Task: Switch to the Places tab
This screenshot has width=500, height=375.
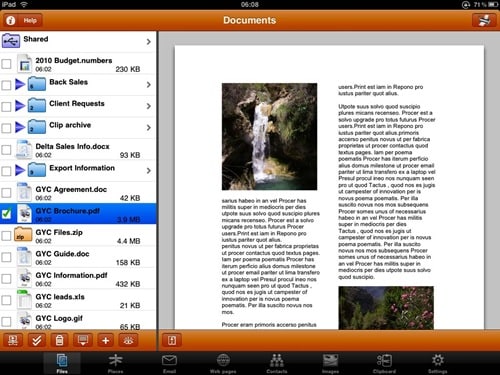Action: [116, 364]
